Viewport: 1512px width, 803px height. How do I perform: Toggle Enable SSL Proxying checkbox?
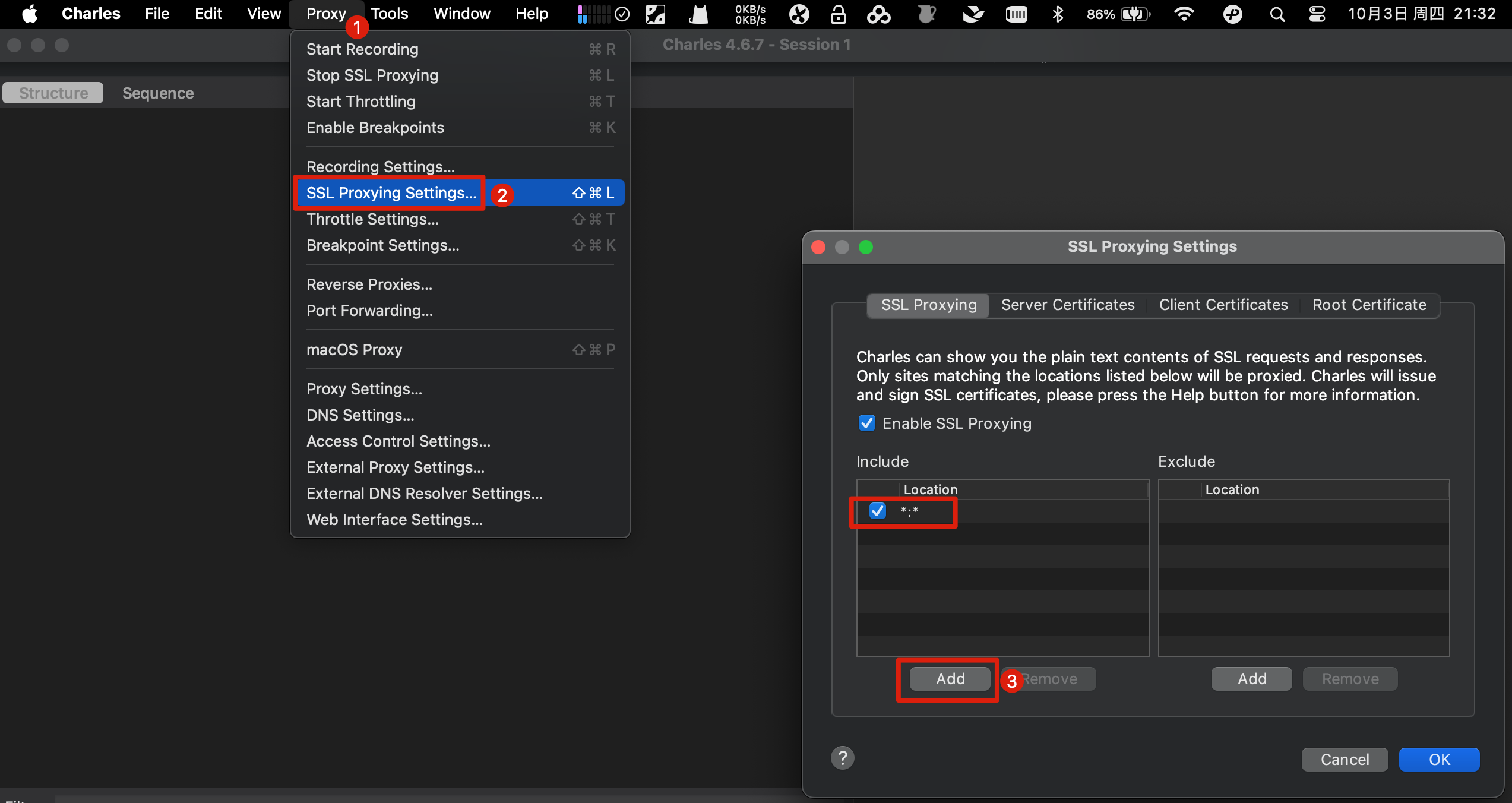(866, 423)
